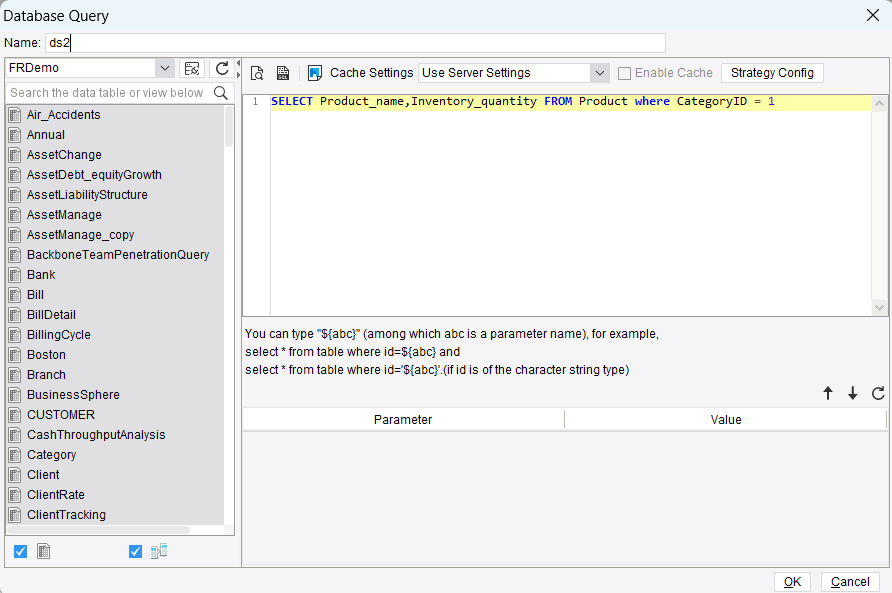Viewport: 892px width, 593px height.
Task: Toggle the Enable Cache checkbox
Action: (x=624, y=73)
